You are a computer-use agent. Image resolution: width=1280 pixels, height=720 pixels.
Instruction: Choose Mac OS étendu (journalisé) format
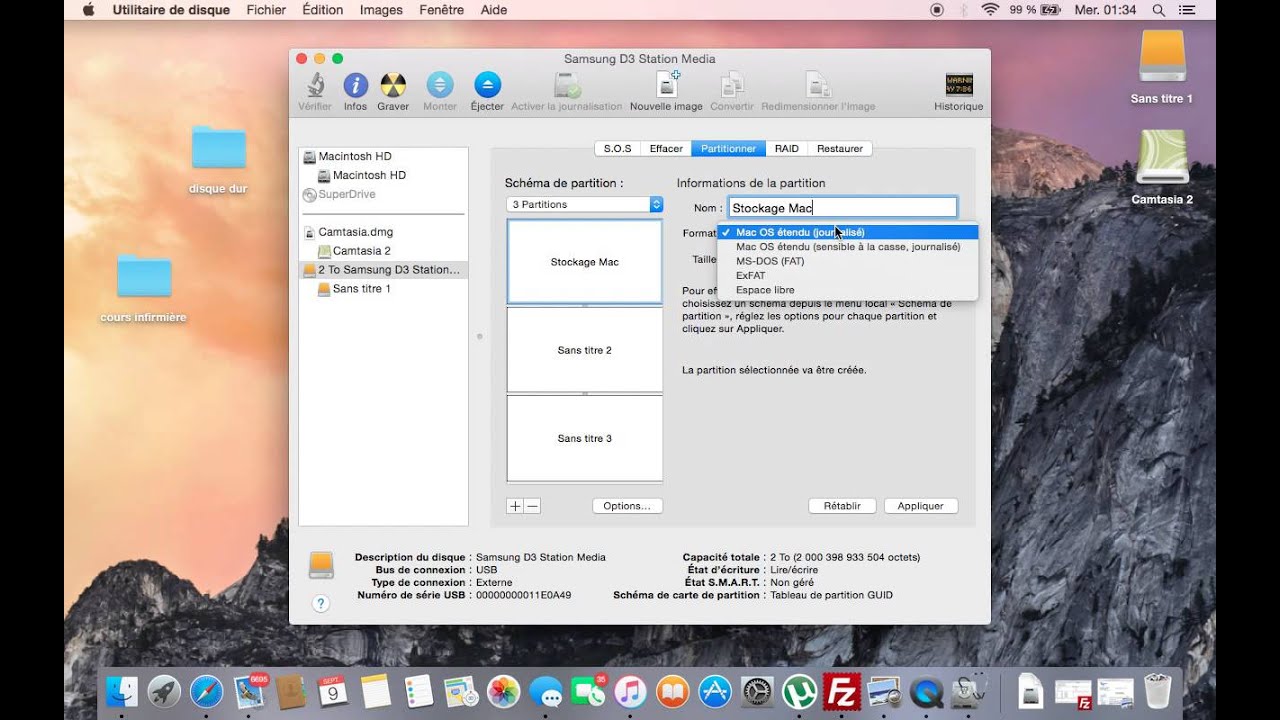847,232
